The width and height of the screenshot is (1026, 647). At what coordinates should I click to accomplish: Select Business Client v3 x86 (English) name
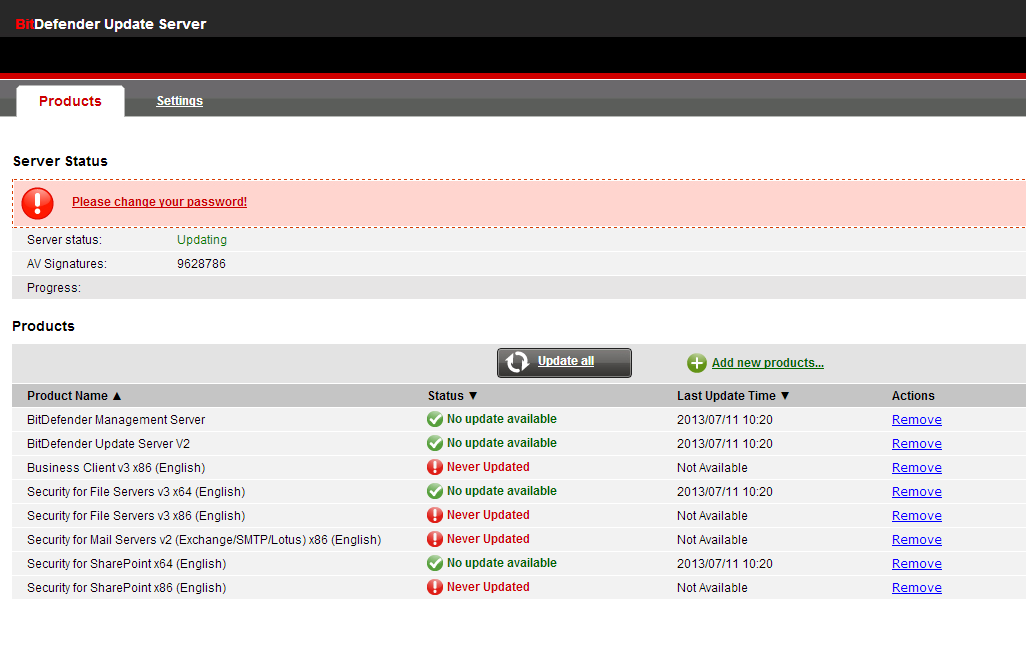[116, 468]
